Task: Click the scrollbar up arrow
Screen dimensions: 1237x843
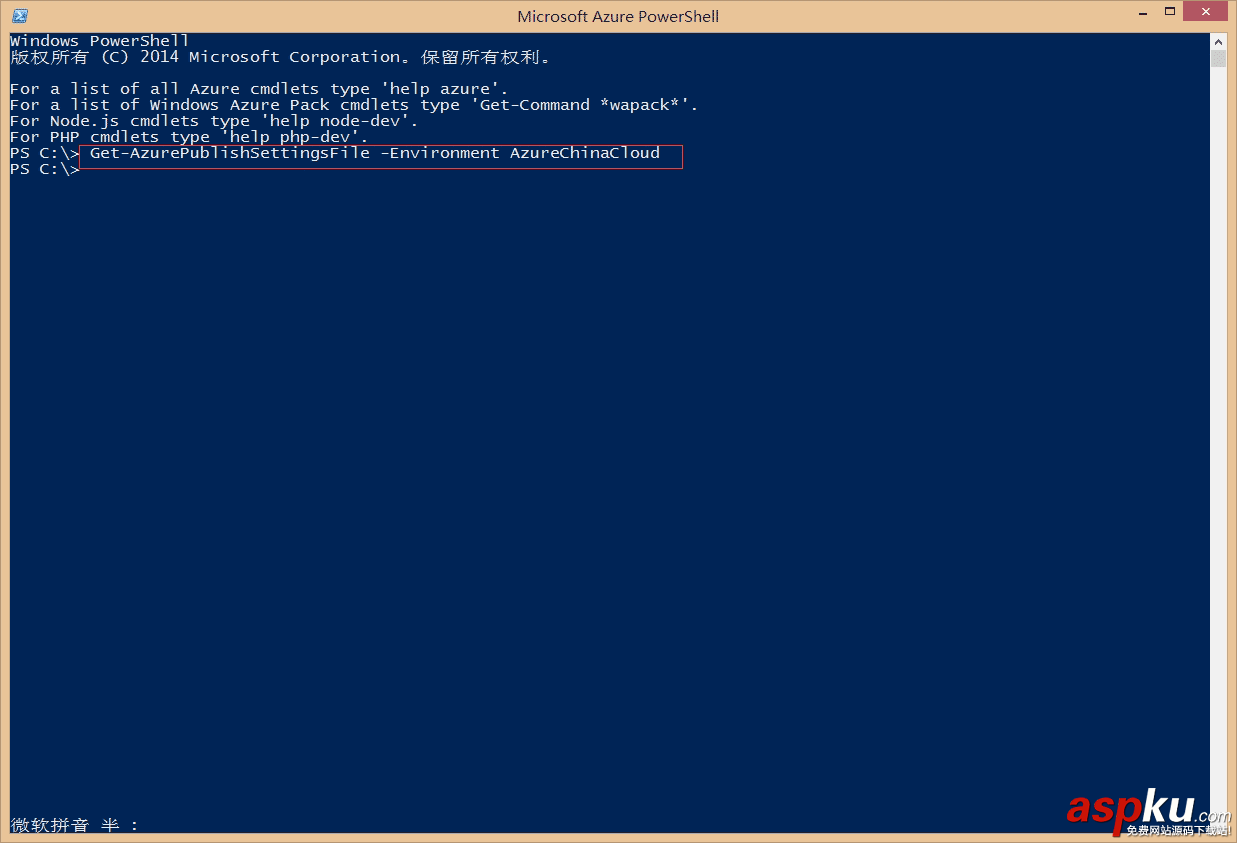Action: click(x=1218, y=41)
